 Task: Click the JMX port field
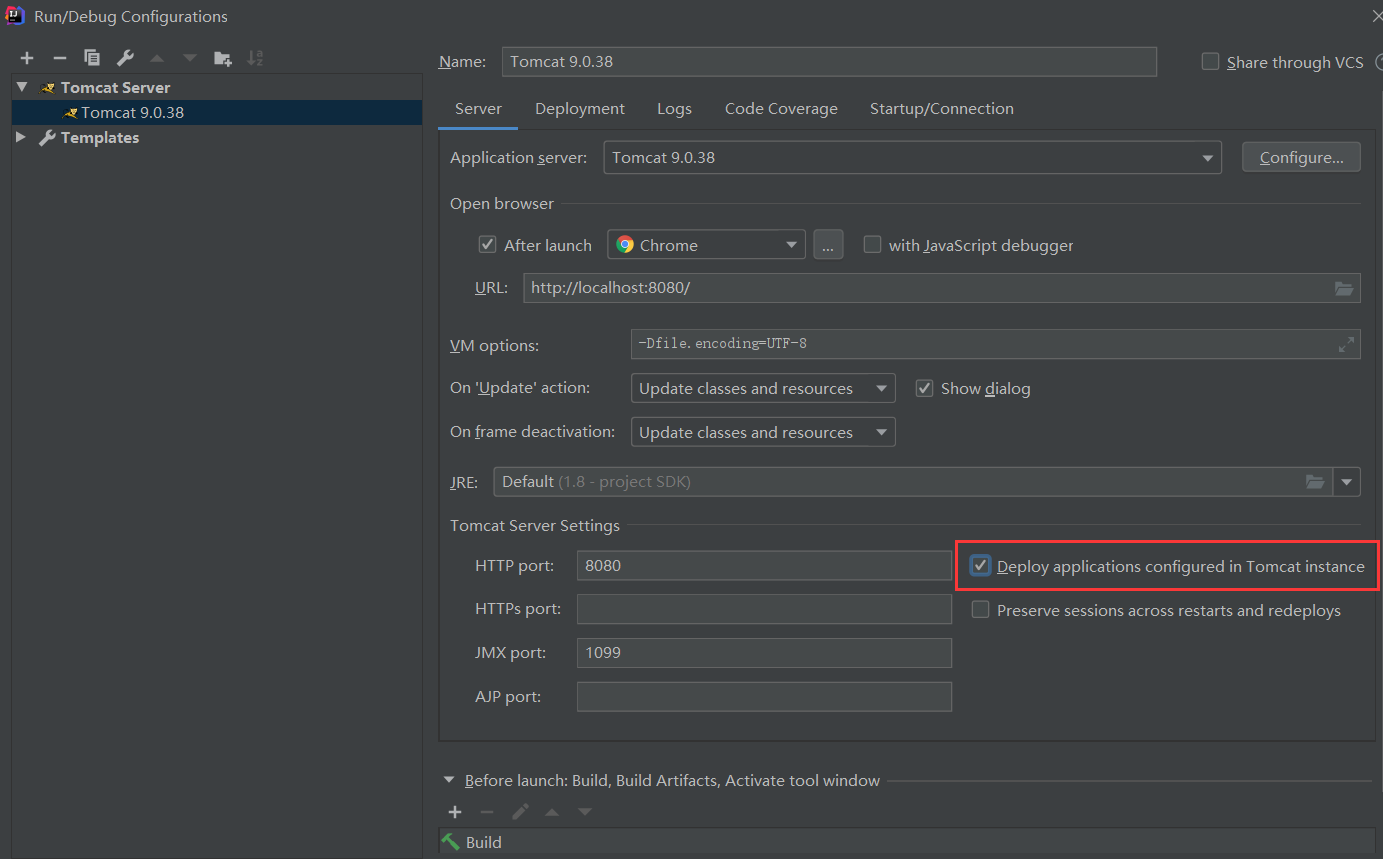[x=764, y=653]
